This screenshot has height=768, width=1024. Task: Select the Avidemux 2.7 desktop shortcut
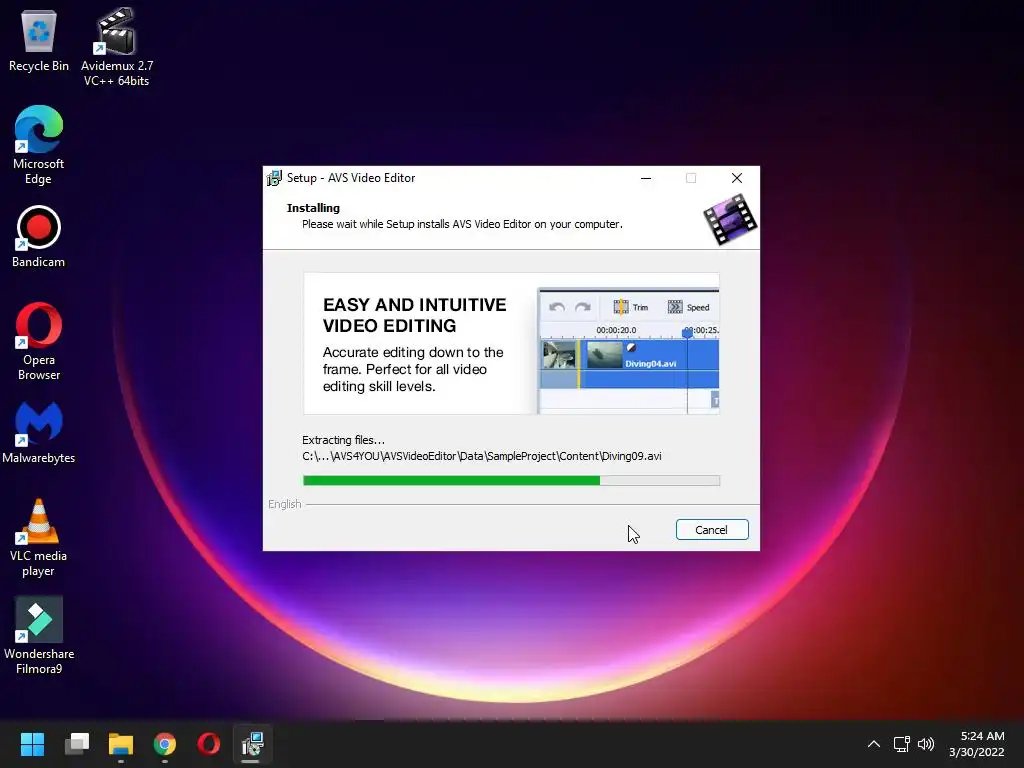[x=116, y=47]
